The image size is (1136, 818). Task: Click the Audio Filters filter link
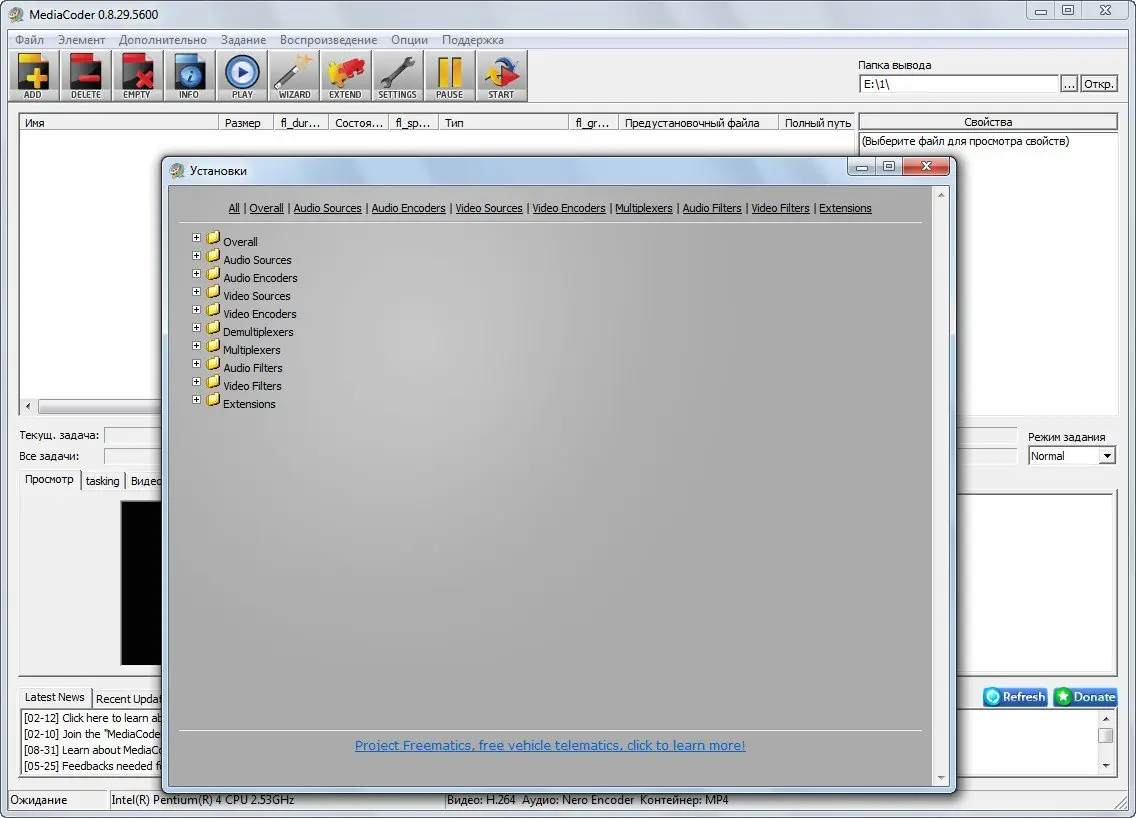click(x=712, y=208)
